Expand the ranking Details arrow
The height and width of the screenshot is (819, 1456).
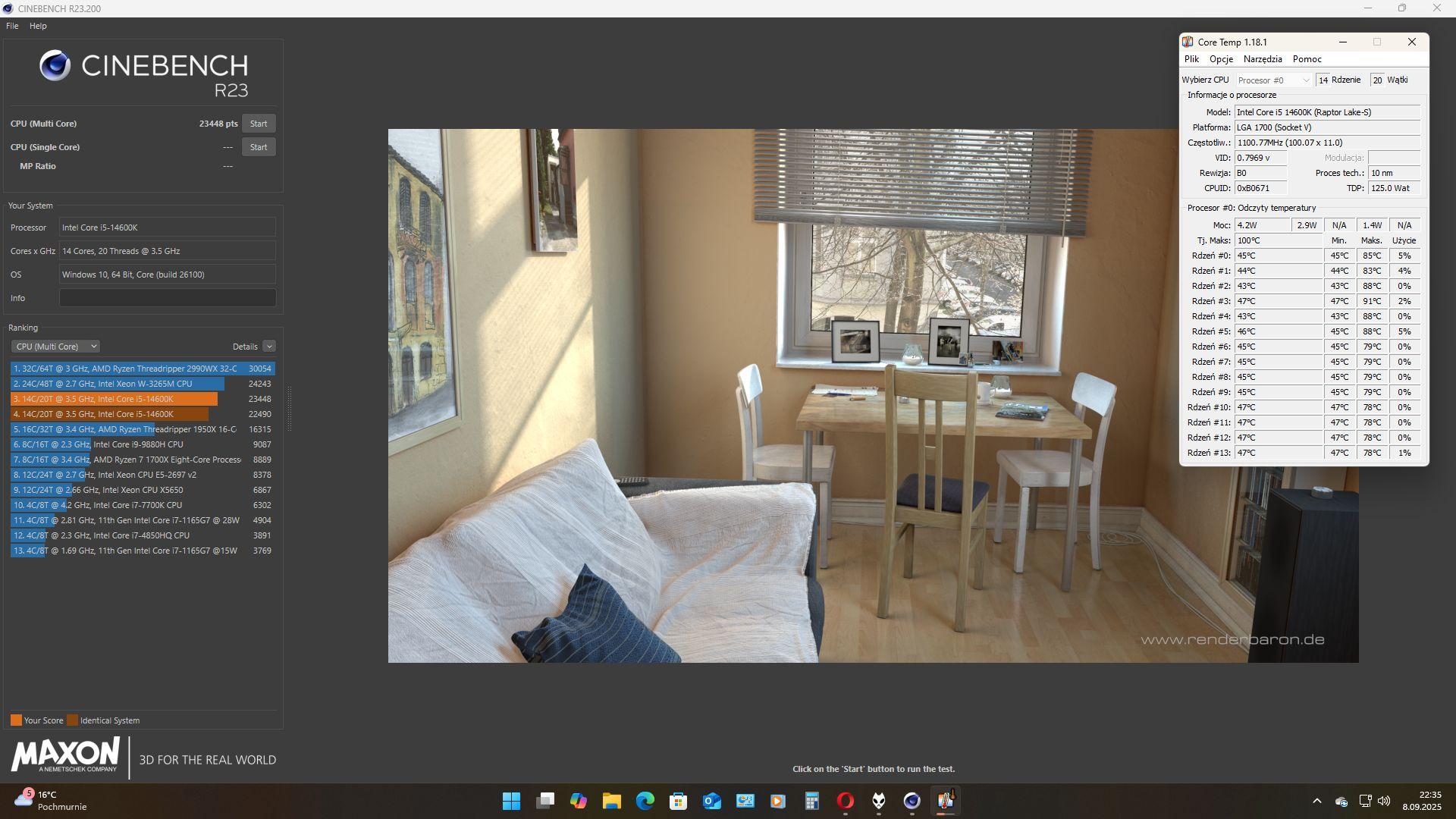(x=269, y=347)
